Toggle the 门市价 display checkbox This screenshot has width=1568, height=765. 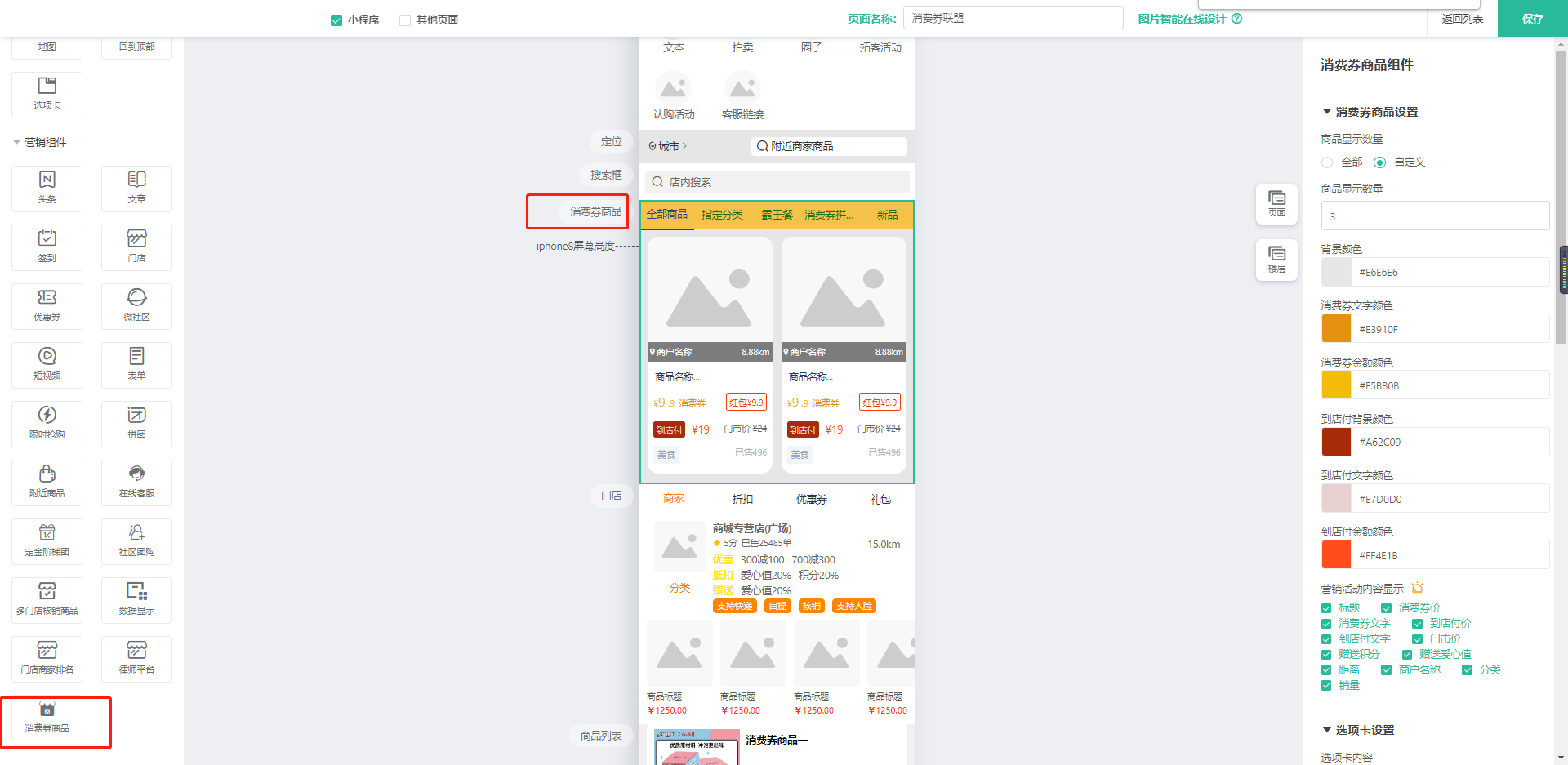tap(1418, 639)
